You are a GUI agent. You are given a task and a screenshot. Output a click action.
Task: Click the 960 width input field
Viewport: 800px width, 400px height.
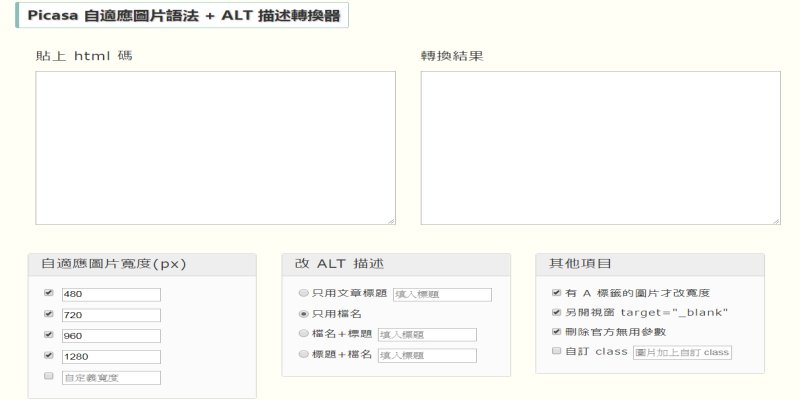tap(111, 336)
